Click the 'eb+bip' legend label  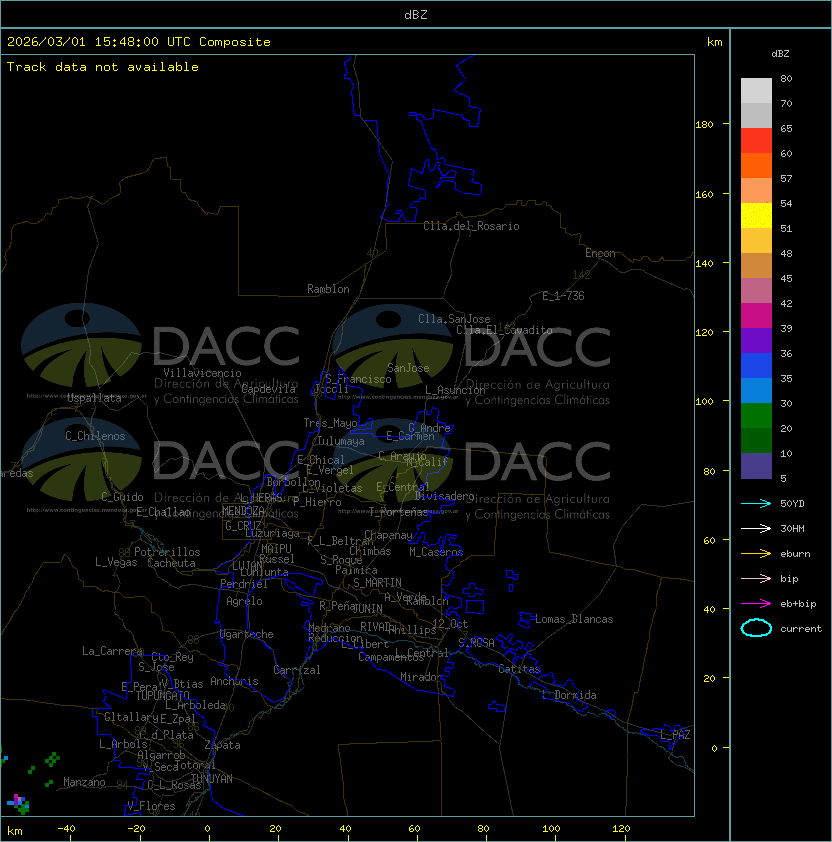pyautogui.click(x=798, y=604)
